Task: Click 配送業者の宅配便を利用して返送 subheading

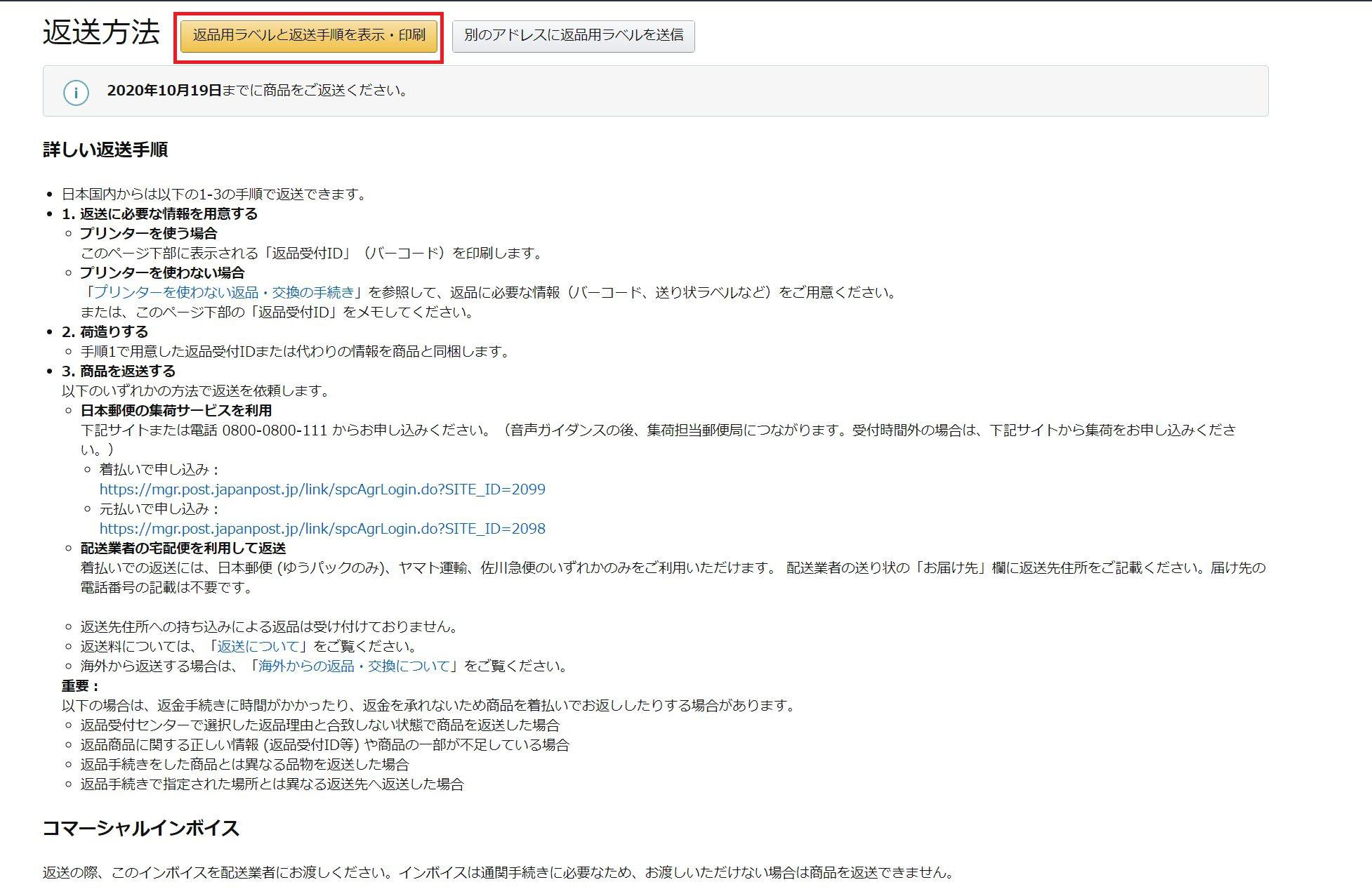Action: 183,548
